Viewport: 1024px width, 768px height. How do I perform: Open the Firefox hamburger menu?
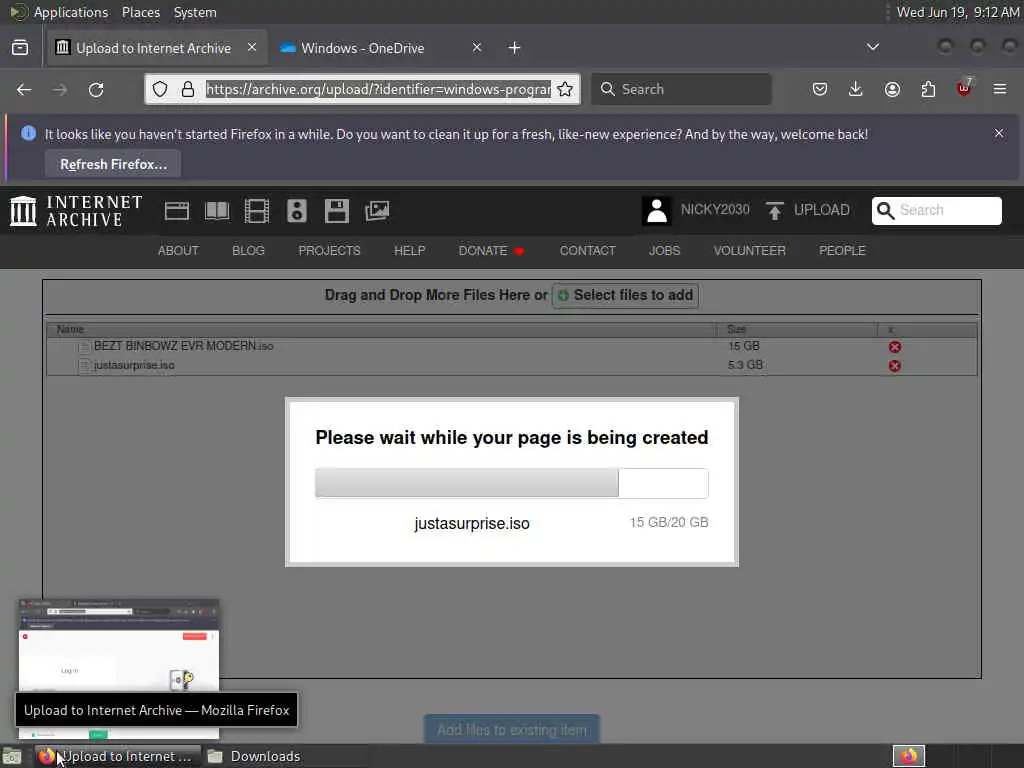click(x=1000, y=89)
